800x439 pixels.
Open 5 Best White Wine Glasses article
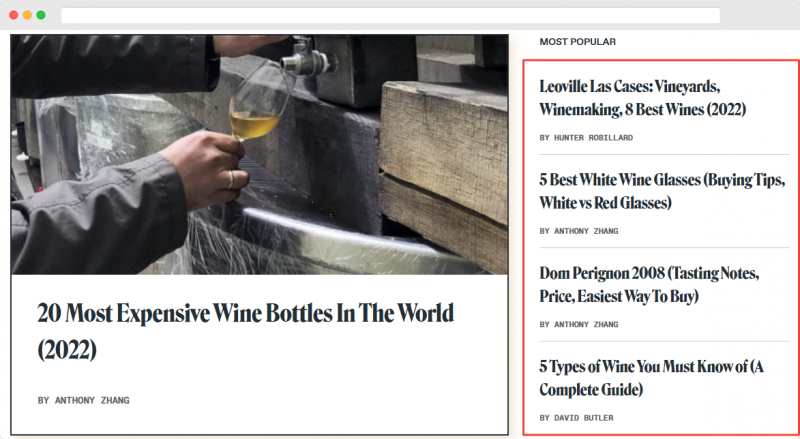662,191
